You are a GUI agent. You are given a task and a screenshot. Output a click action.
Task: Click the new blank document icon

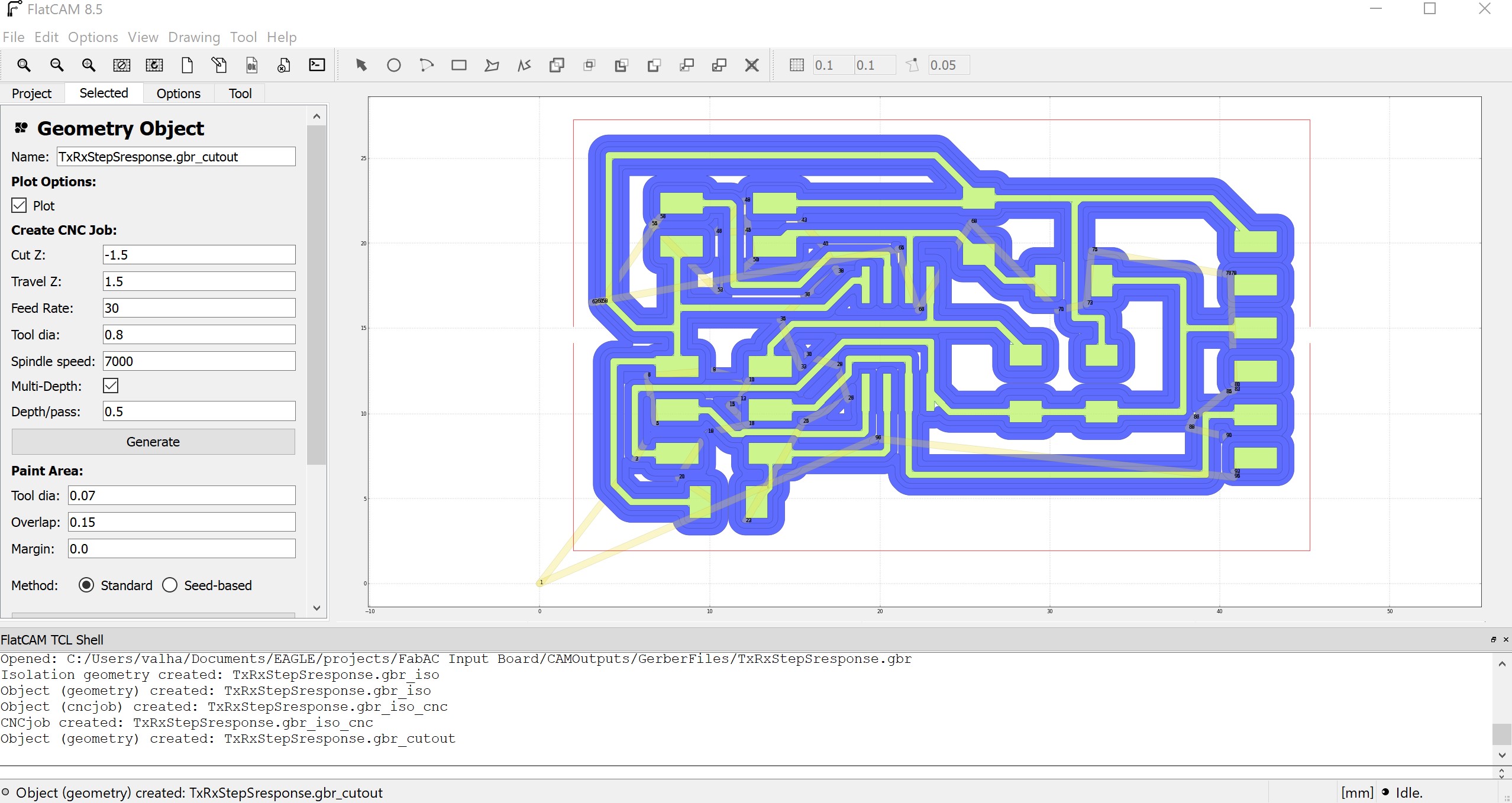(x=187, y=65)
